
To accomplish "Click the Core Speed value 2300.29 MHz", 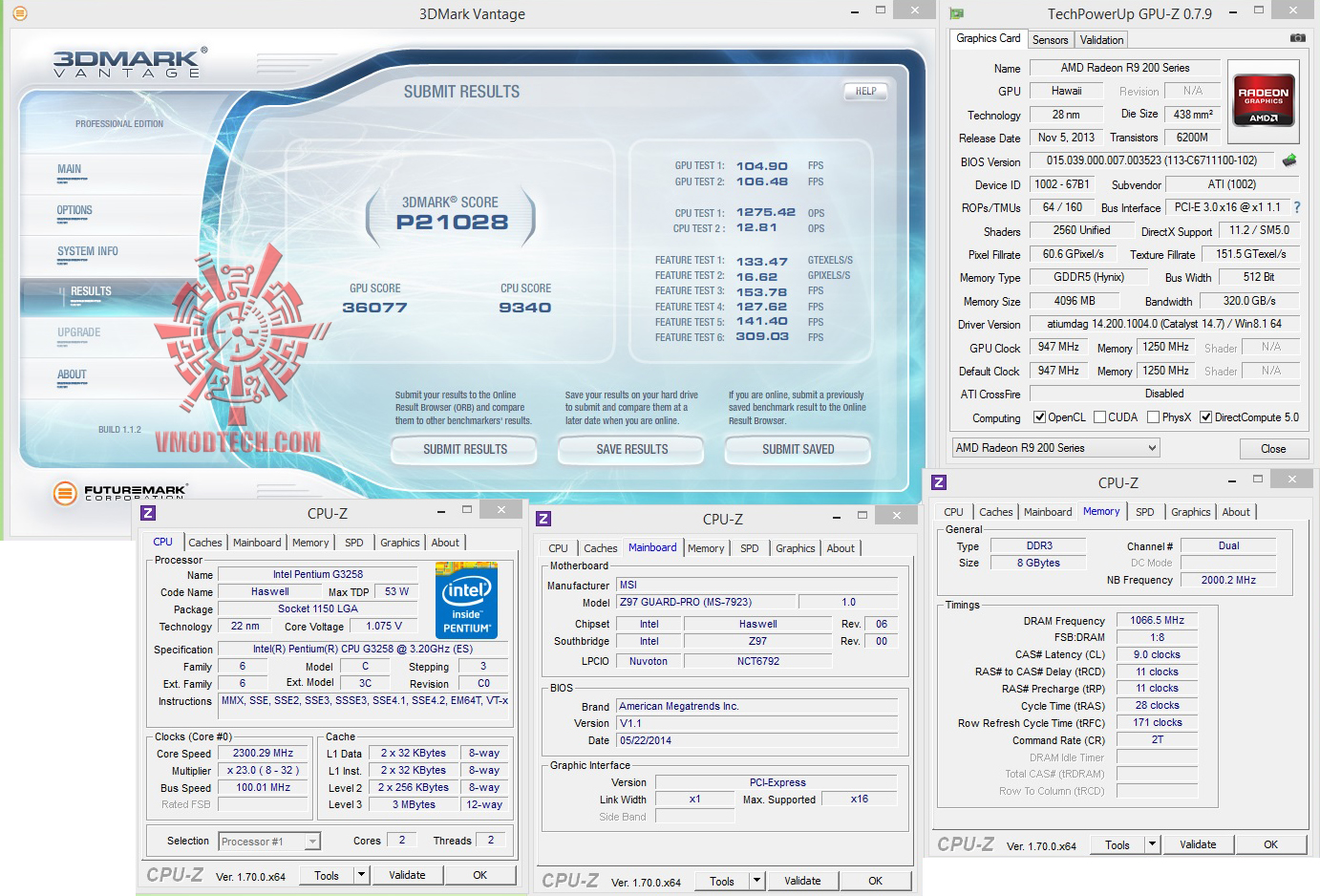I will click(x=264, y=753).
